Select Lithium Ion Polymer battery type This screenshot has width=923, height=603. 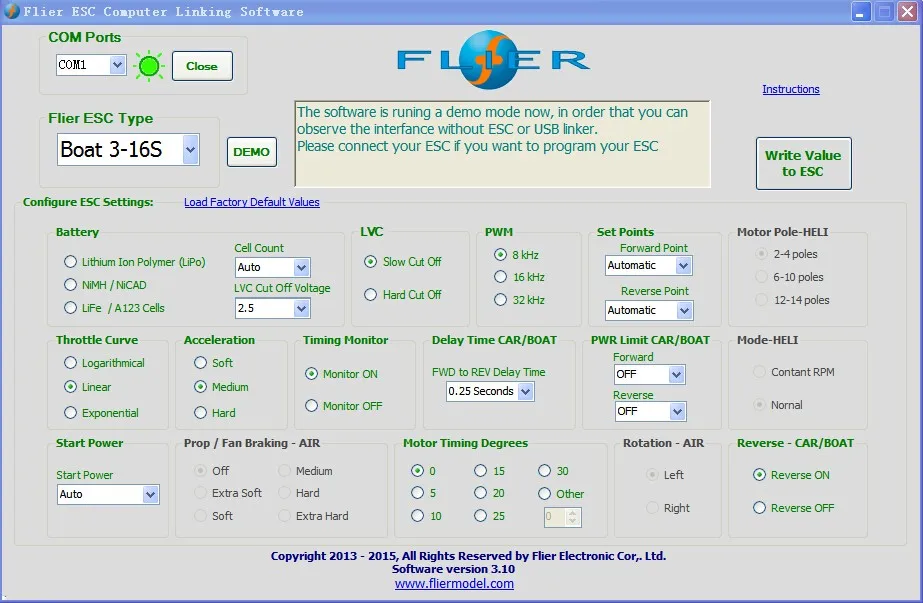pos(70,262)
